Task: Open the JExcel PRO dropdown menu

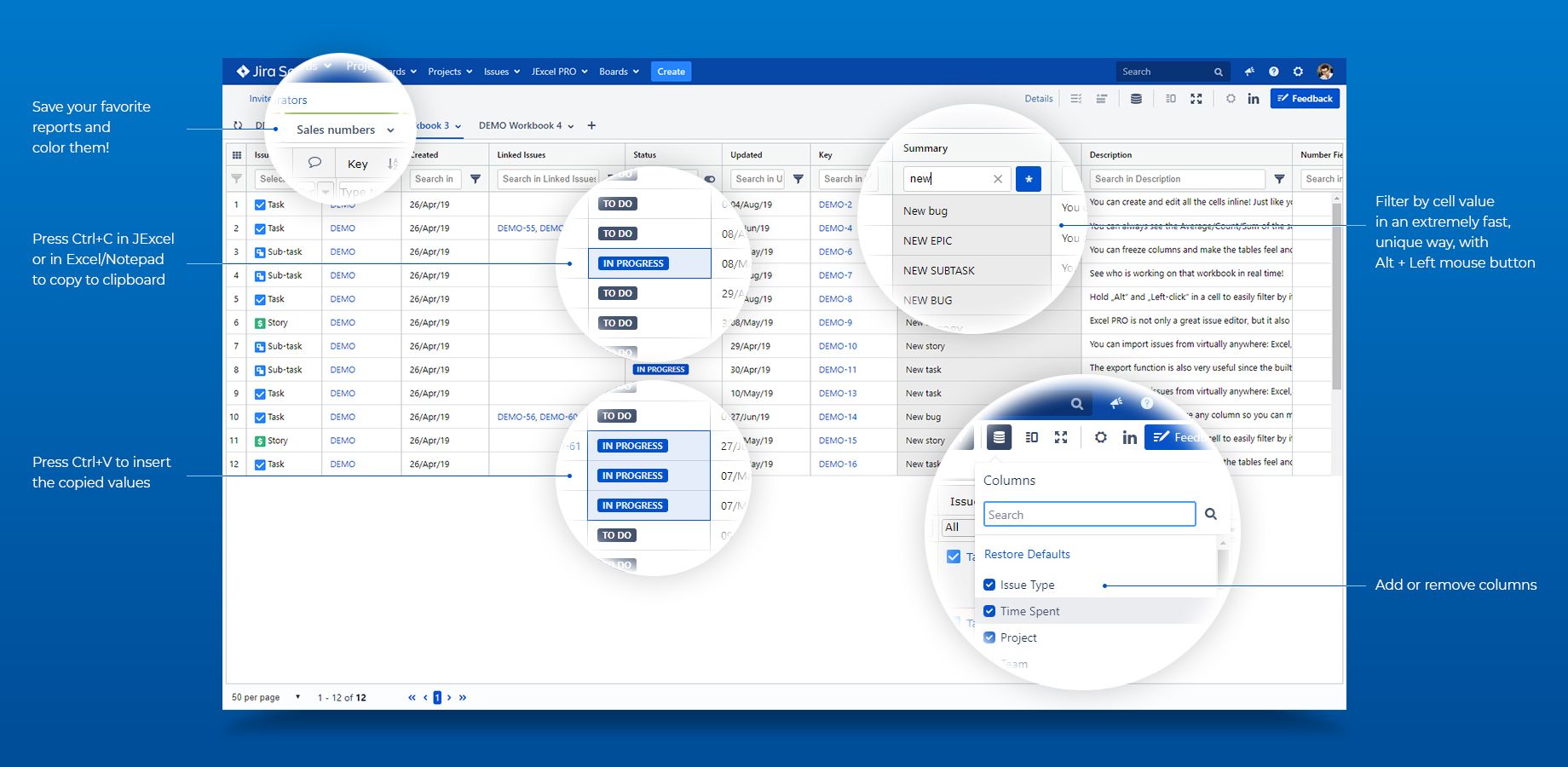Action: pyautogui.click(x=560, y=72)
